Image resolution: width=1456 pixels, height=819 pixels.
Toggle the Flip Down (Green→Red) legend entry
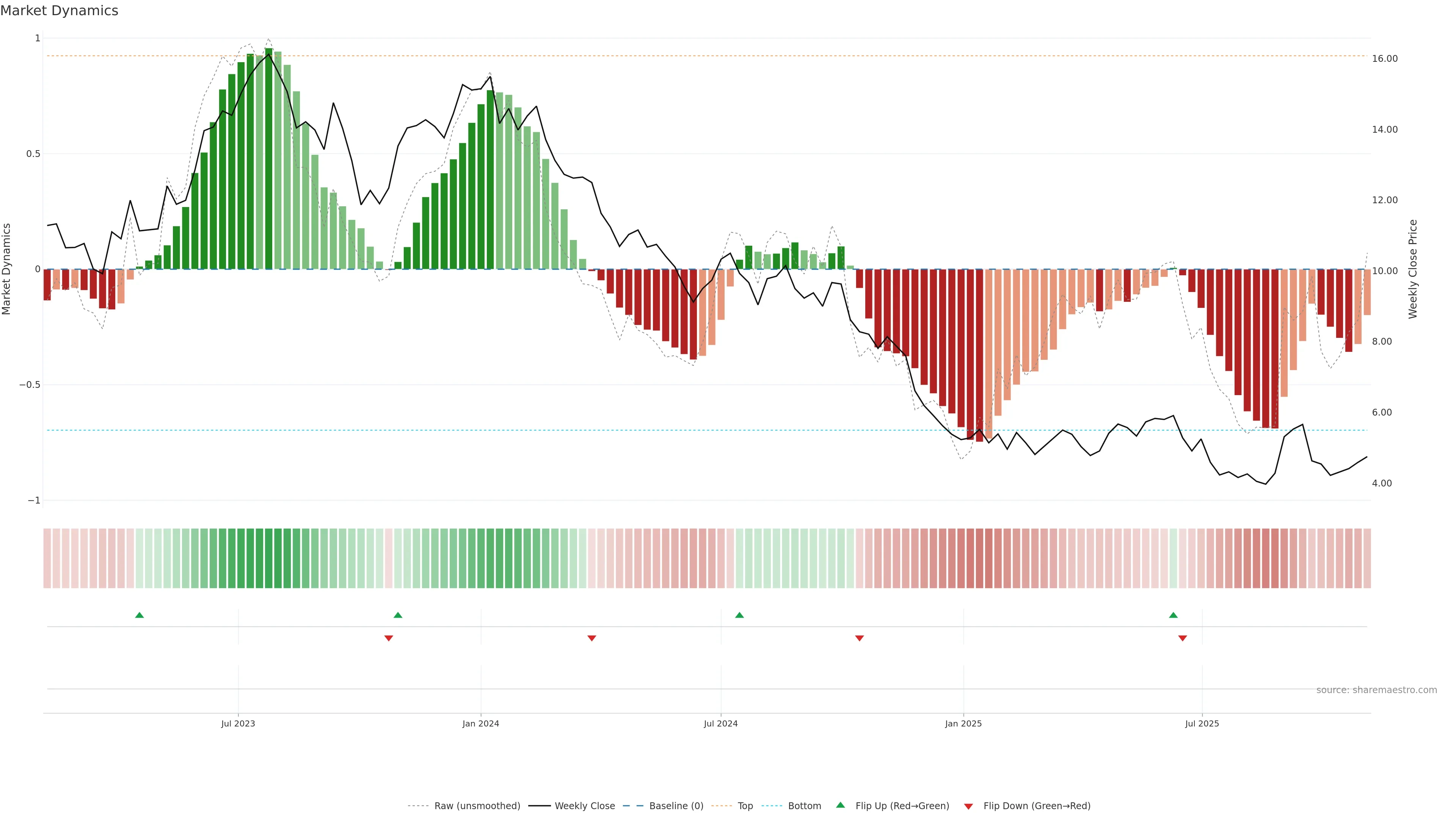coord(1037,806)
